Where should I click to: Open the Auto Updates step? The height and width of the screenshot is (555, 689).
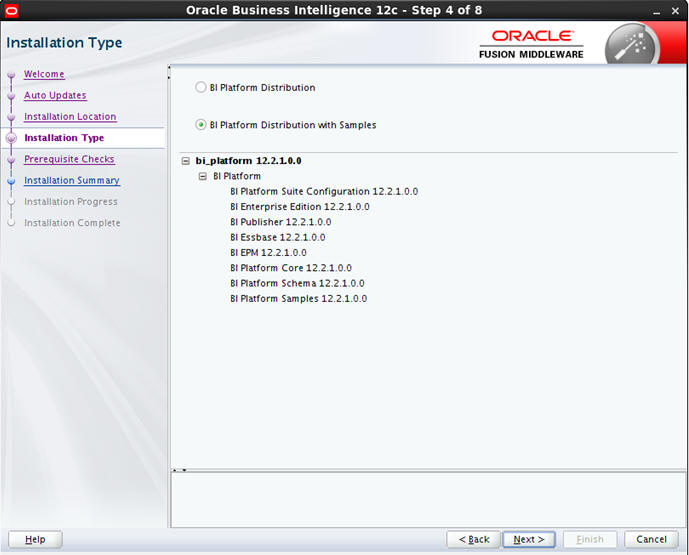pyautogui.click(x=55, y=95)
